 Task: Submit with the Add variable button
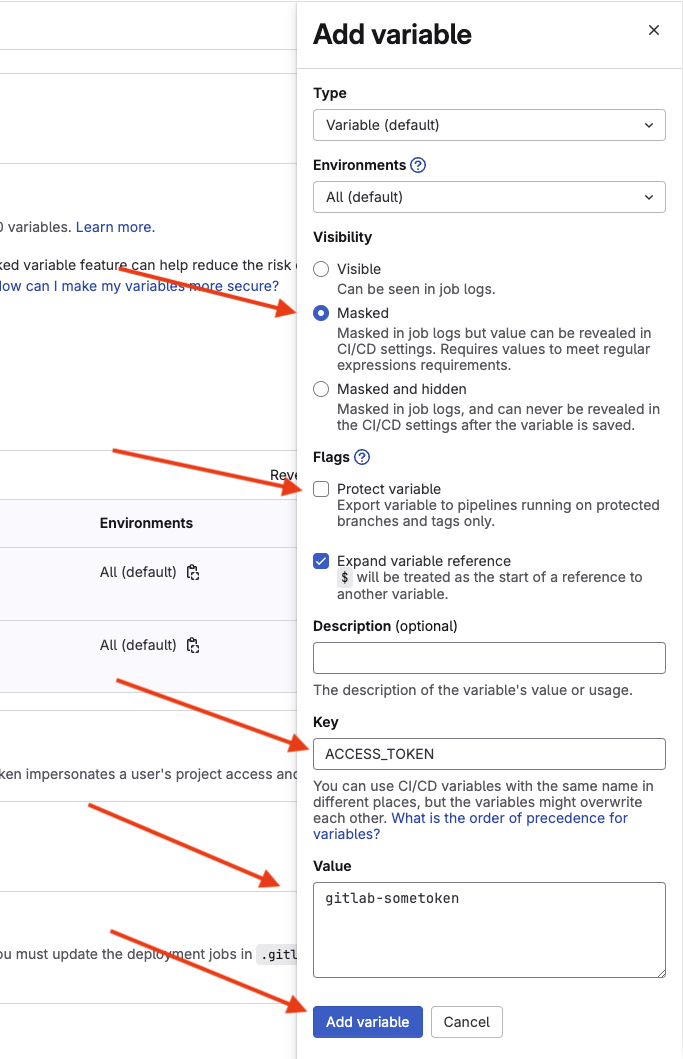point(368,1022)
